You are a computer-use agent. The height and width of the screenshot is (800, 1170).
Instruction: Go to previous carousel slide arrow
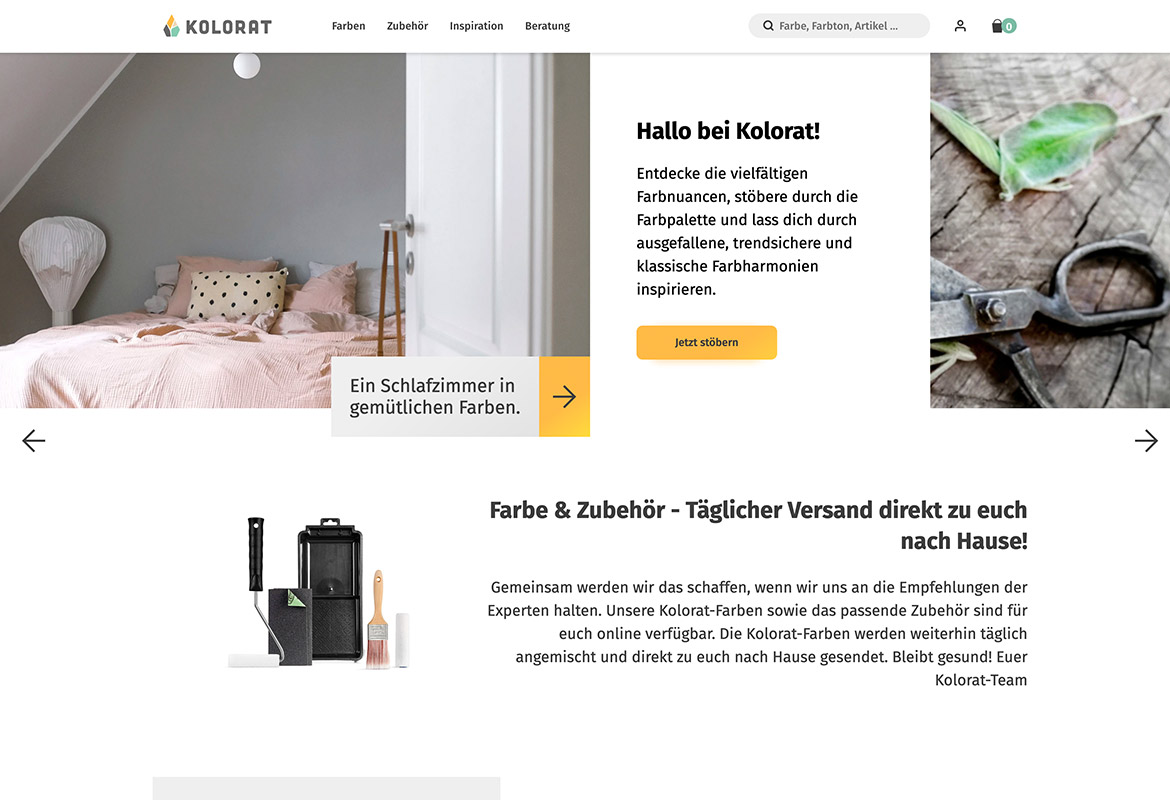coord(34,440)
